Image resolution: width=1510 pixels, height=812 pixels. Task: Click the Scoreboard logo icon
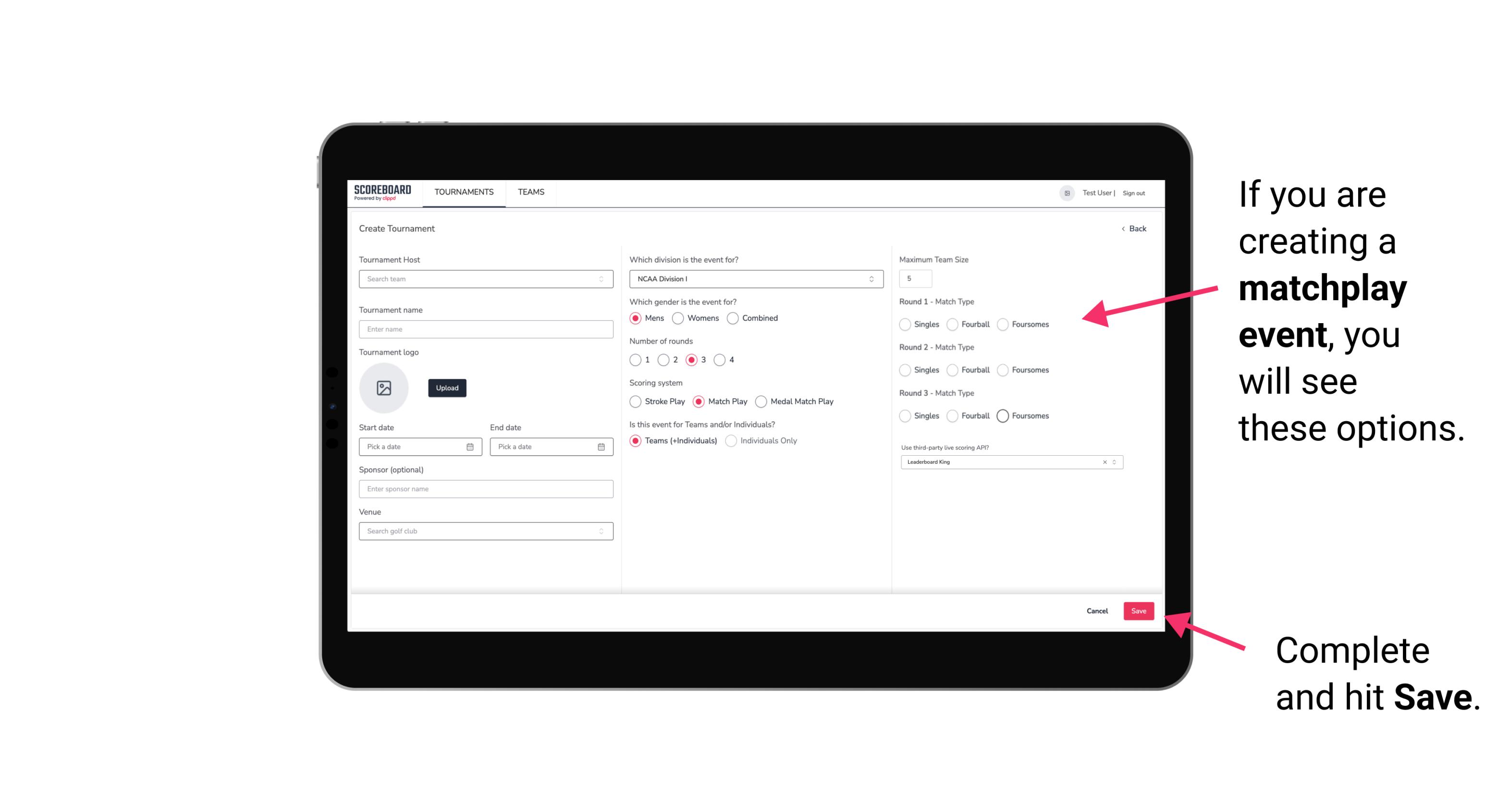click(384, 192)
